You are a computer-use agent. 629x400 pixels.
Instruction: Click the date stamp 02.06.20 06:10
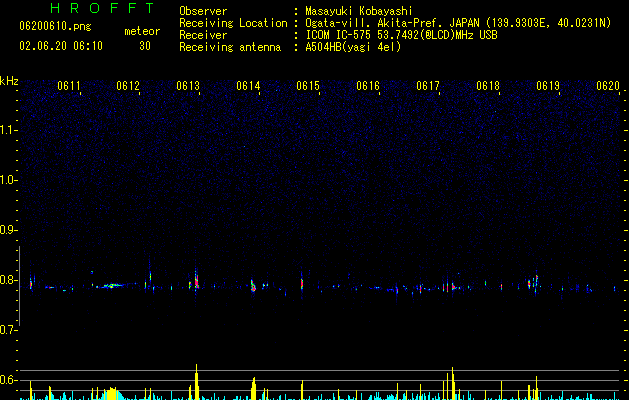click(x=61, y=46)
